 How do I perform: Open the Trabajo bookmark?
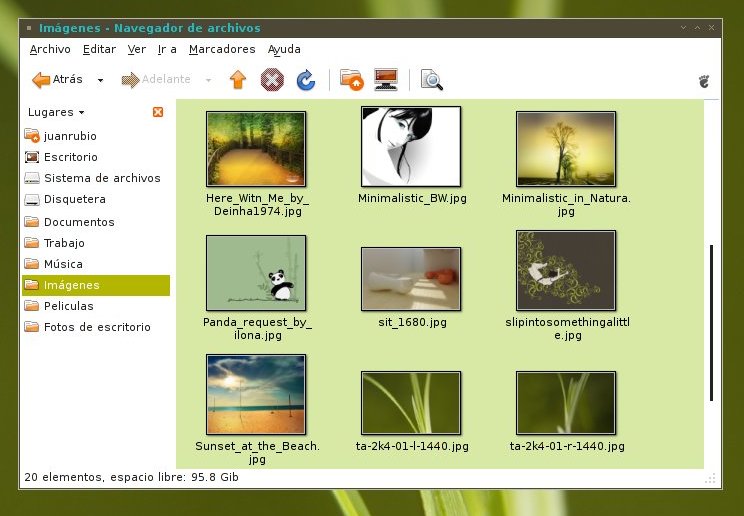96,243
